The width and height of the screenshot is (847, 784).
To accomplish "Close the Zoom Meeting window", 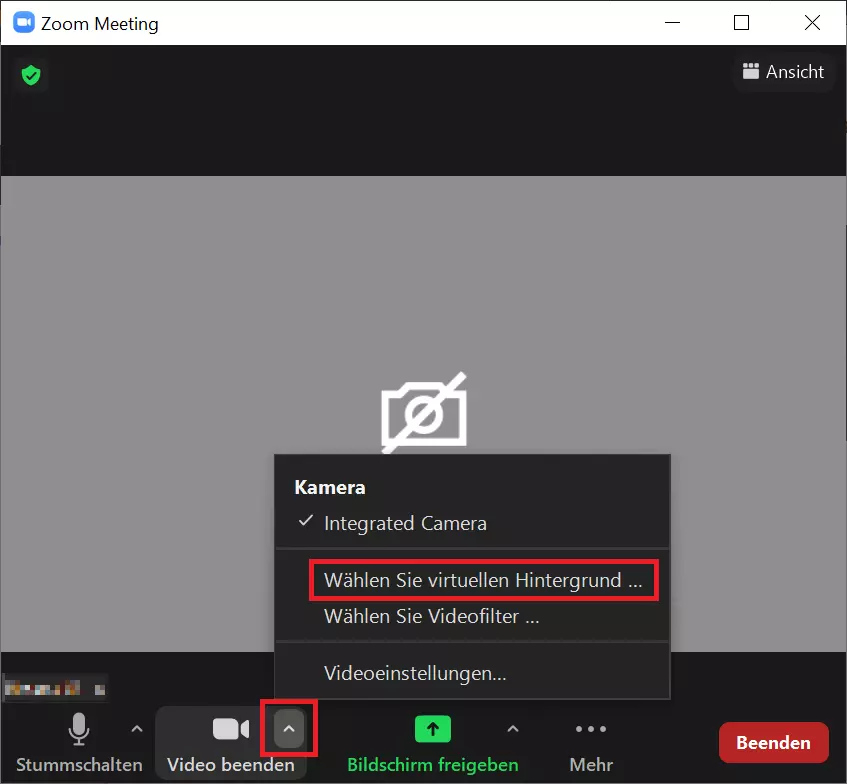I will 812,23.
